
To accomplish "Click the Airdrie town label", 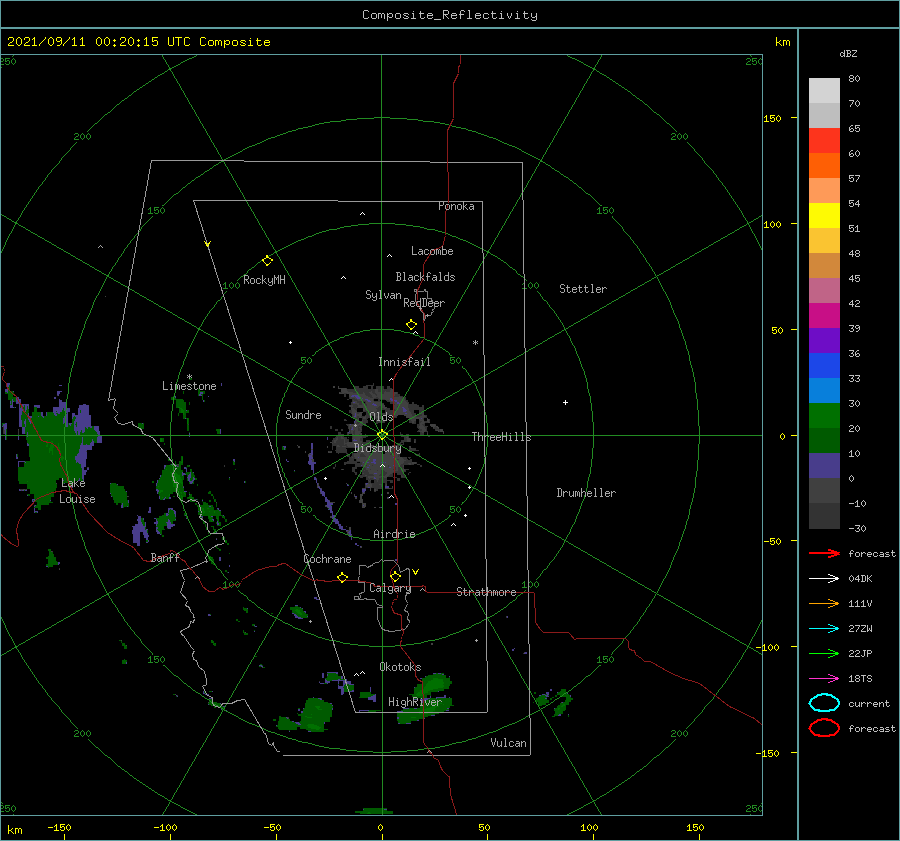I will click(394, 534).
